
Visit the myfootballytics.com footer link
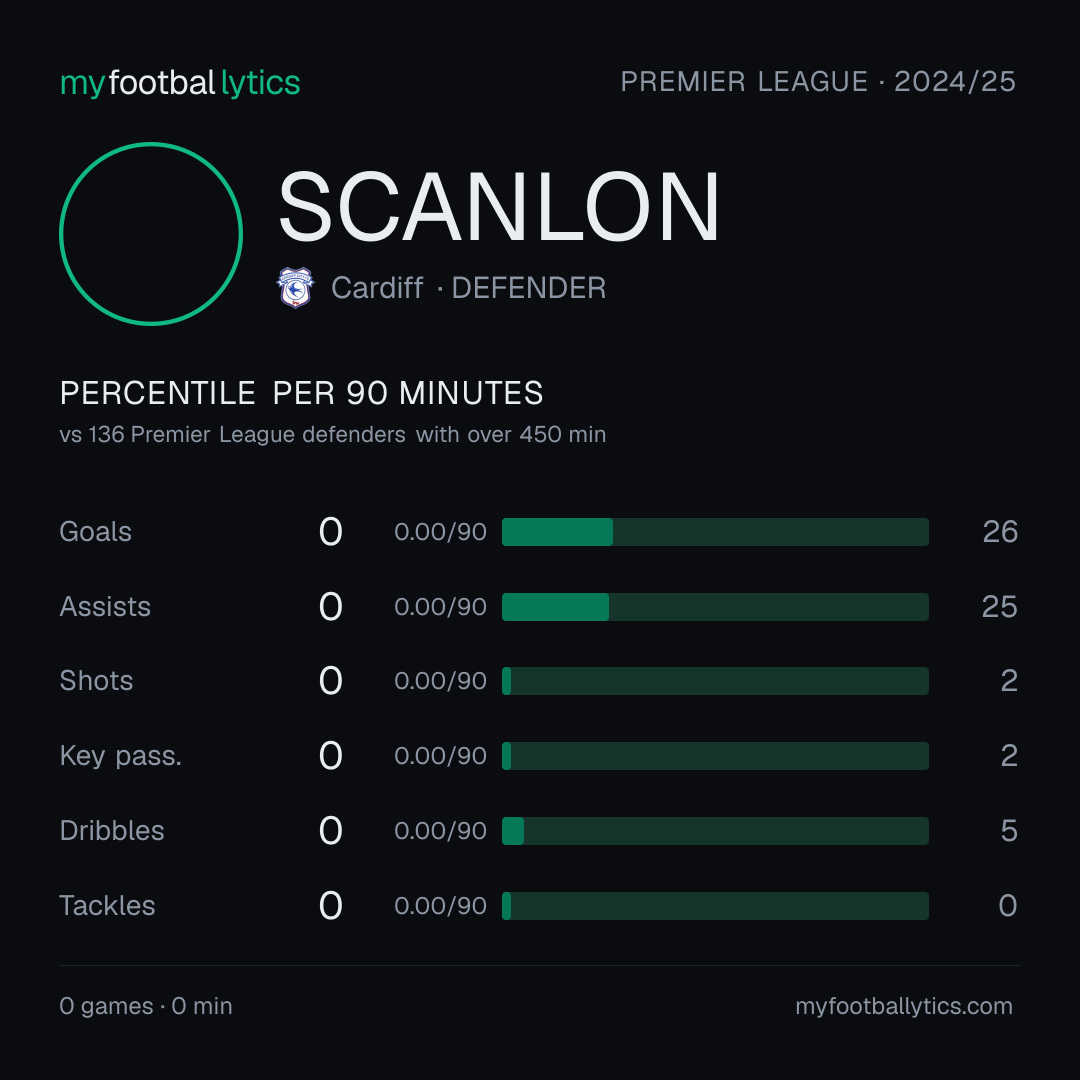coord(904,1006)
